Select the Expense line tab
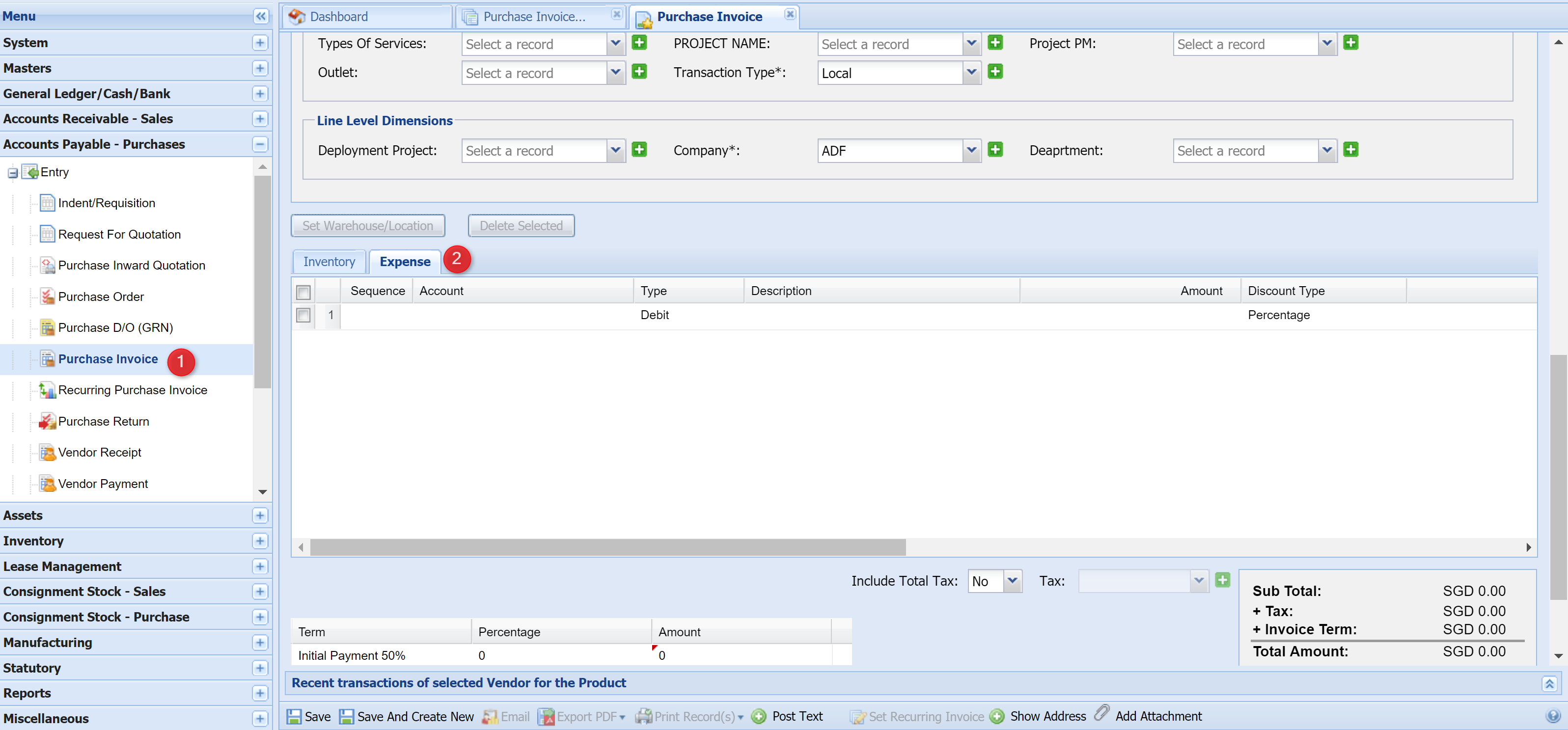Screen dimensions: 1568x730 [405, 262]
